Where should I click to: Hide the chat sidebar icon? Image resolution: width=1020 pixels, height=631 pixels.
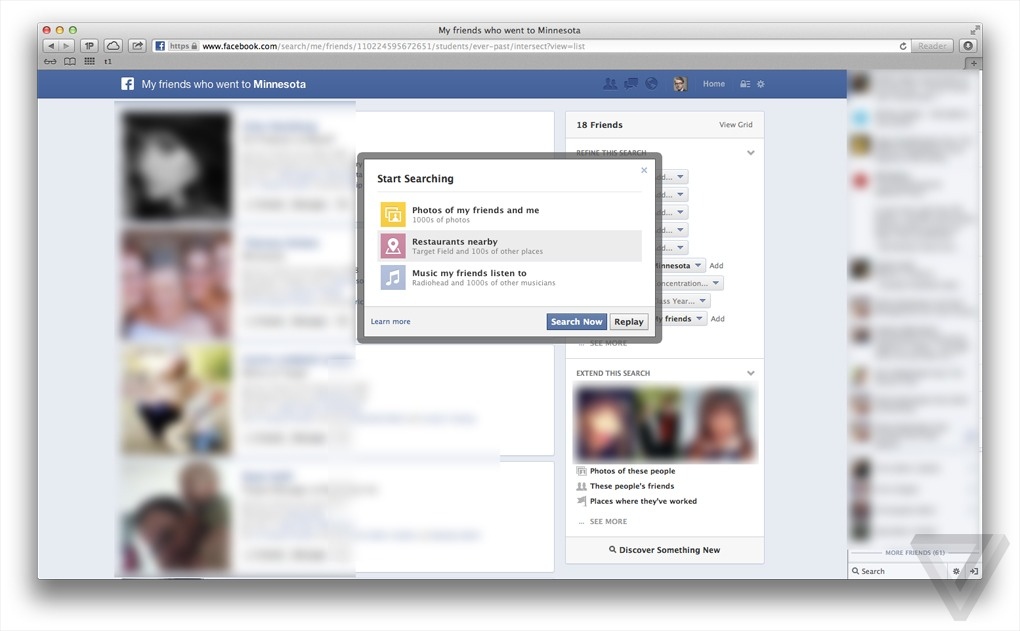pyautogui.click(x=974, y=571)
